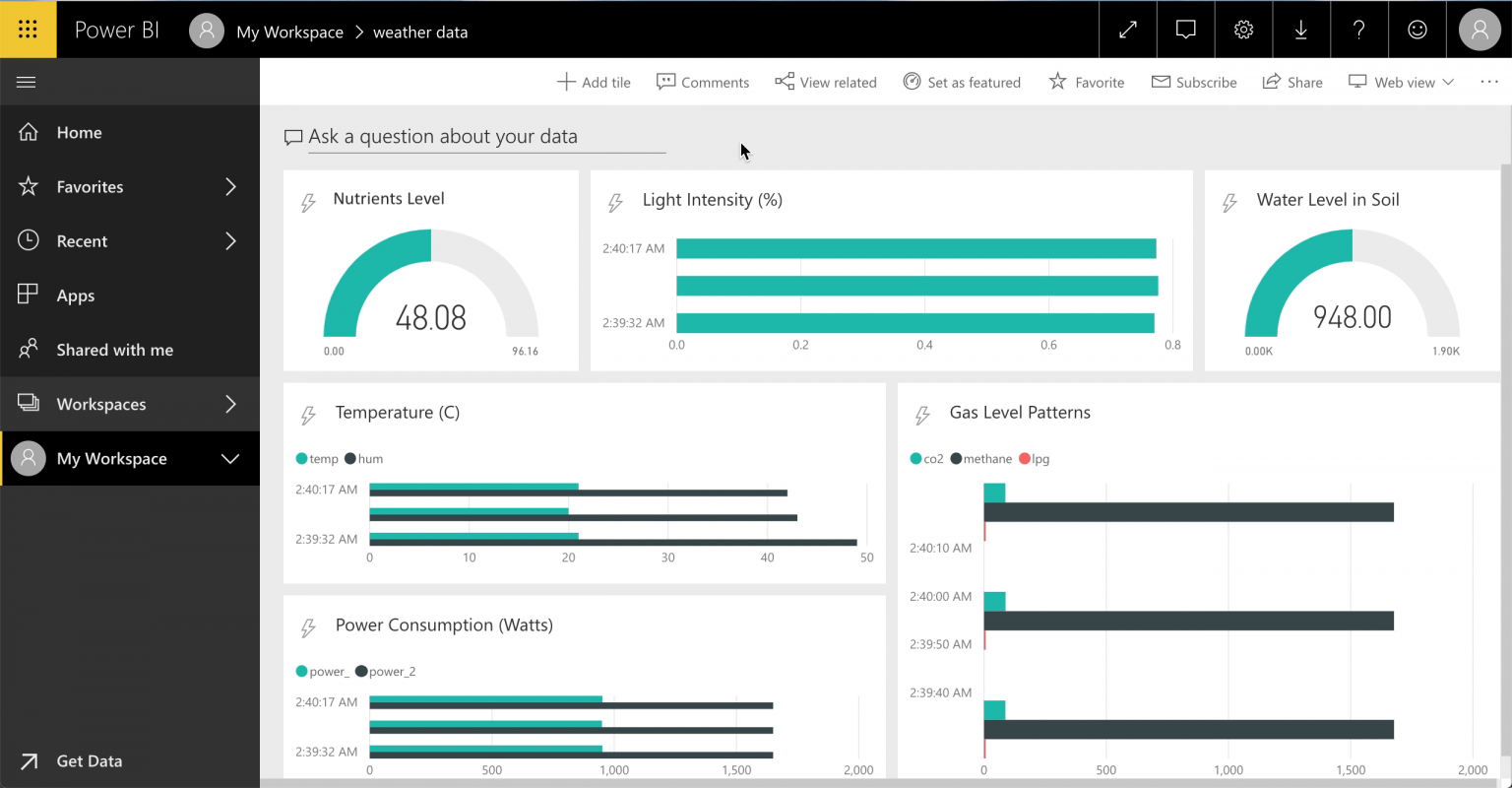Open the Web view dropdown
1512x788 pixels.
[x=1401, y=82]
